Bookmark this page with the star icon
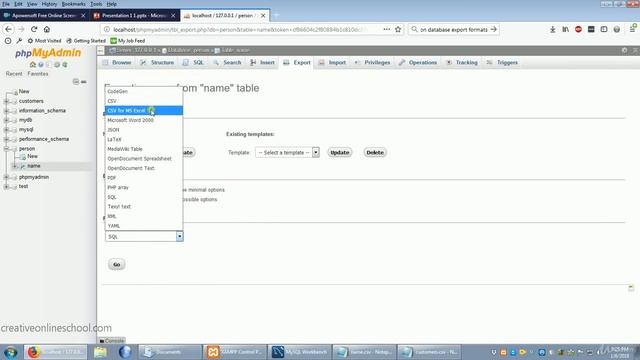This screenshot has width=640, height=360. pyautogui.click(x=398, y=29)
